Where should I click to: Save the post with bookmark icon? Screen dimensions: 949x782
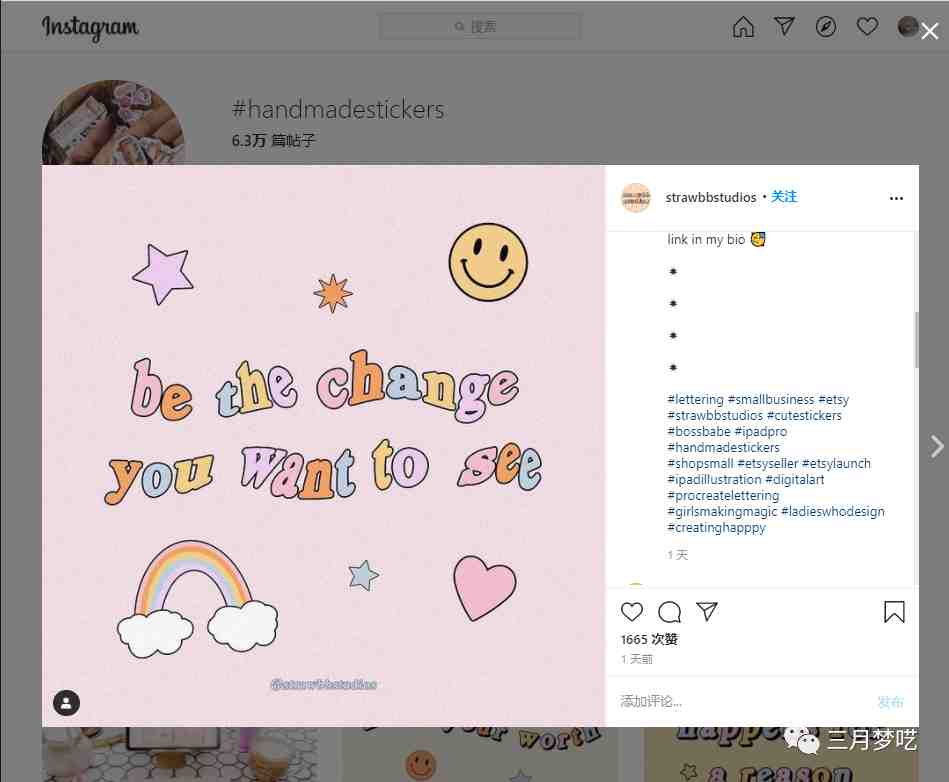[x=894, y=612]
